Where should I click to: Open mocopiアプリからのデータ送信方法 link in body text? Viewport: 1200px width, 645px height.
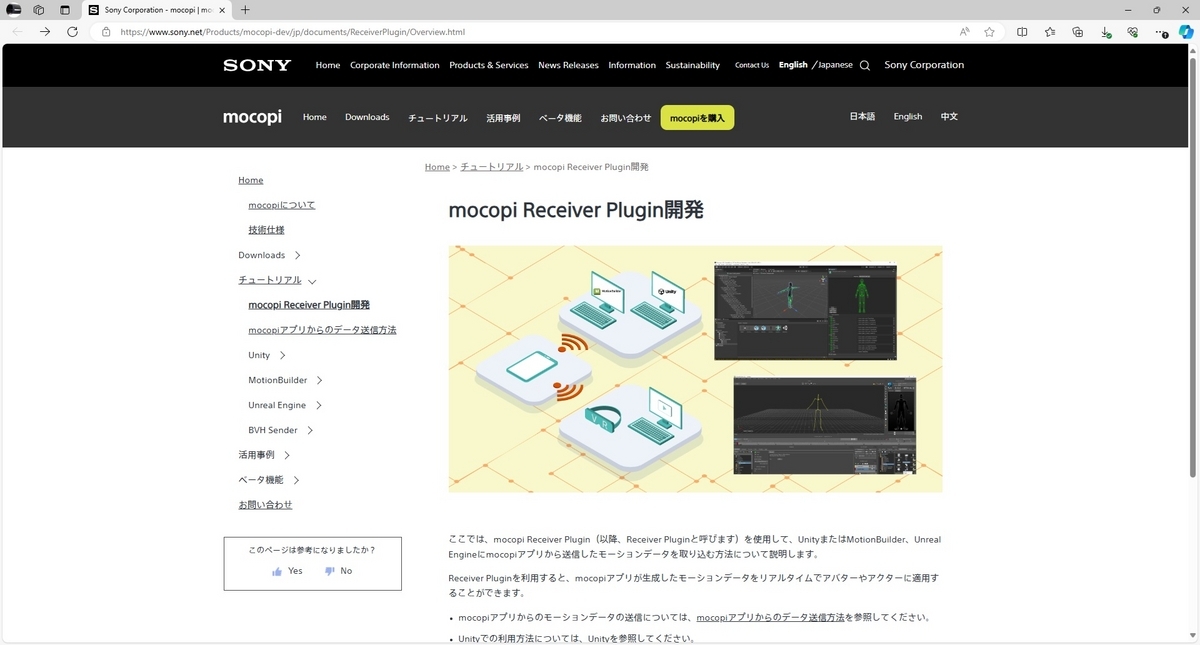click(770, 617)
